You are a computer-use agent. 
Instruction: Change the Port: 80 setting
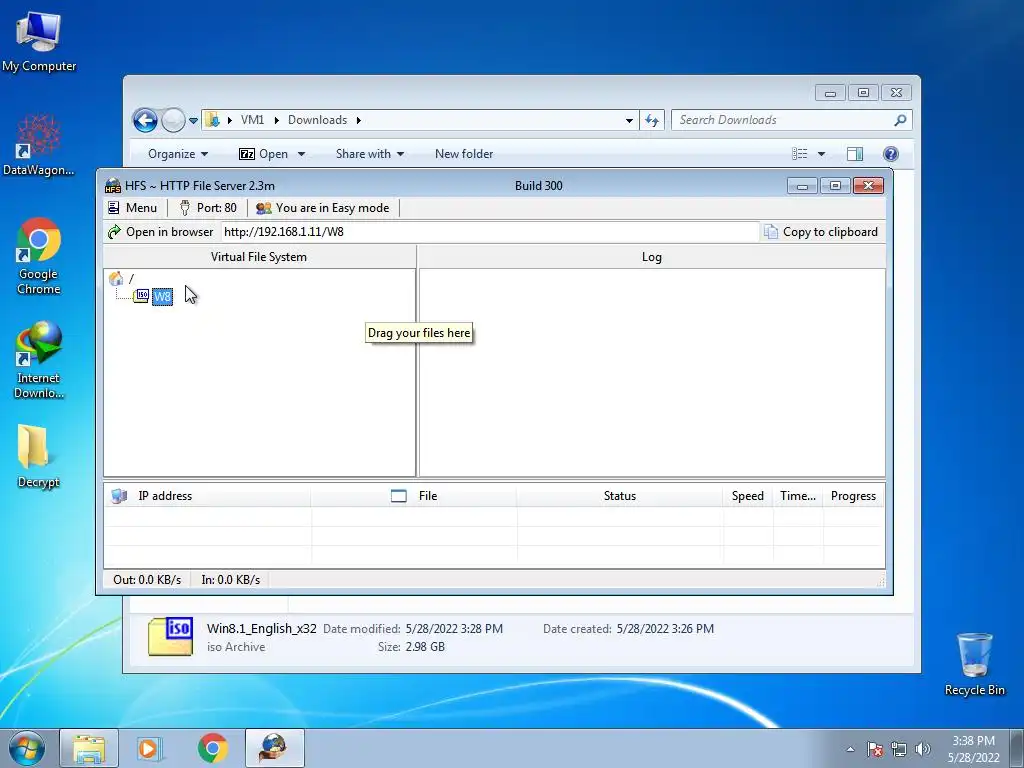[x=208, y=208]
